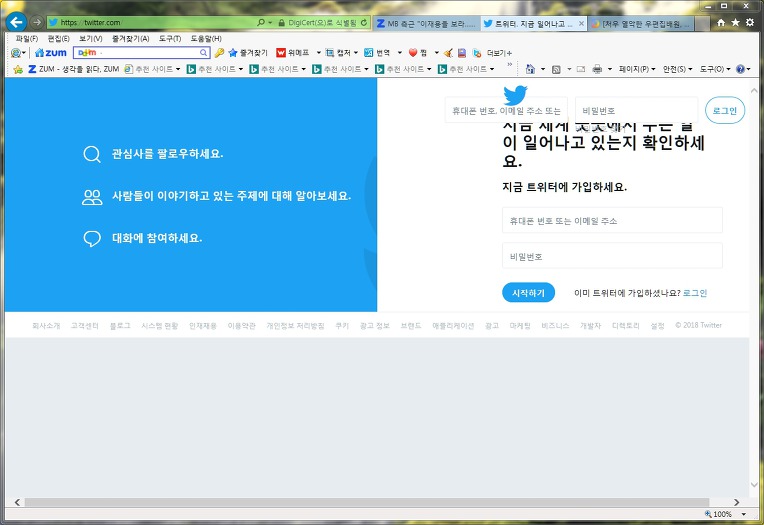This screenshot has height=525, width=764.
Task: Click the broom cleanup toolbar icon
Action: click(448, 53)
